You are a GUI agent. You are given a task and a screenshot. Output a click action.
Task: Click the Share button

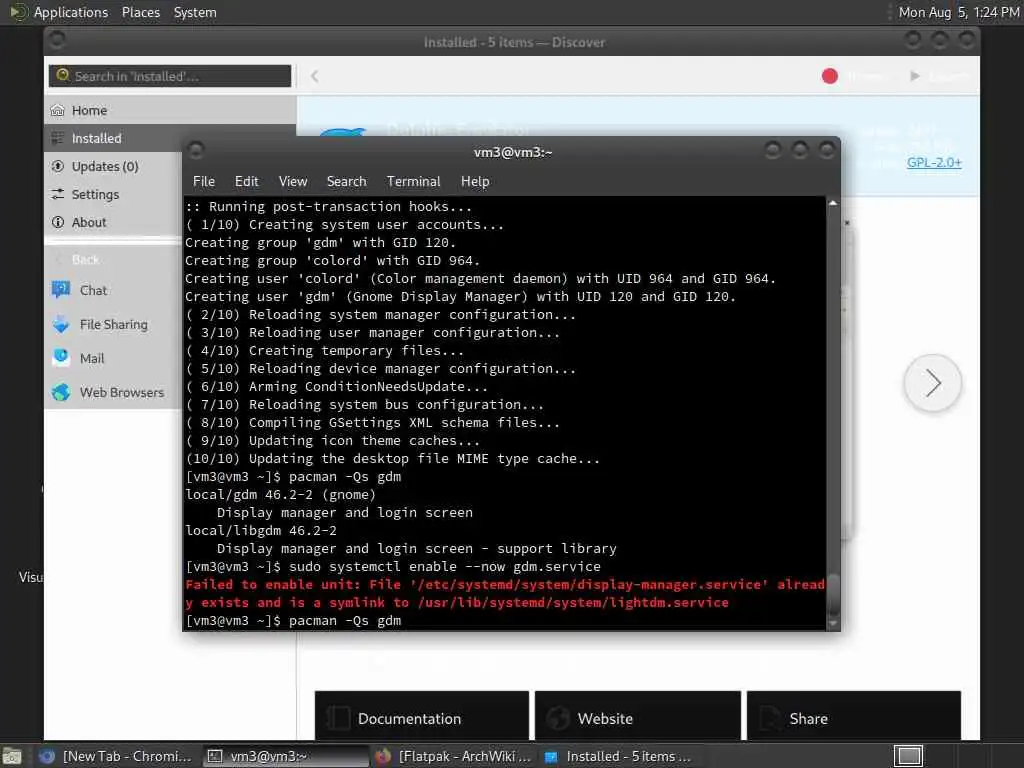tap(854, 717)
